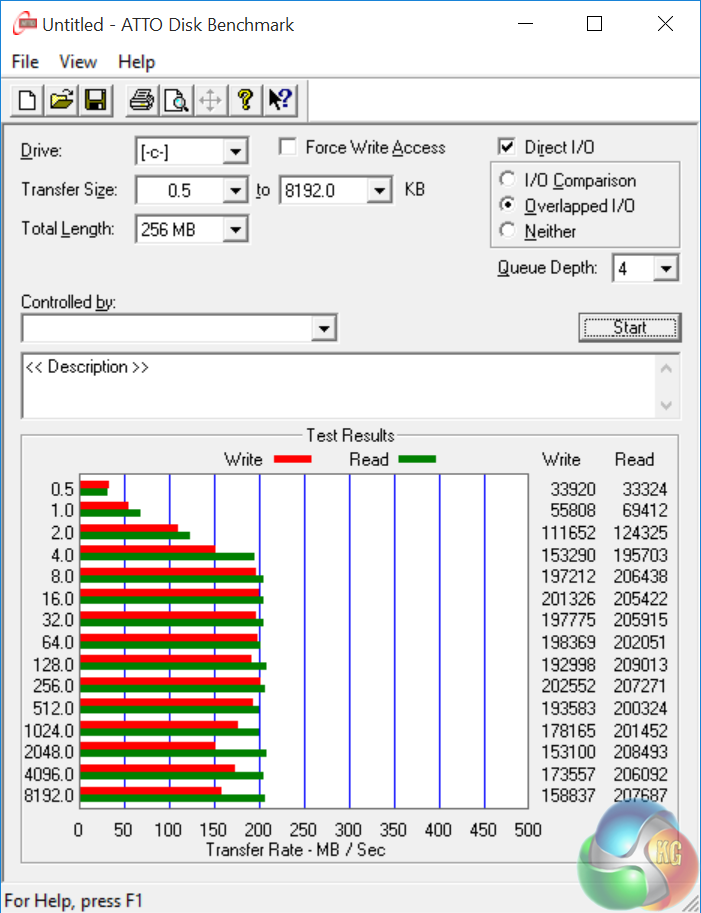Click the Print toolbar icon
Image resolution: width=701 pixels, height=913 pixels.
[x=141, y=100]
